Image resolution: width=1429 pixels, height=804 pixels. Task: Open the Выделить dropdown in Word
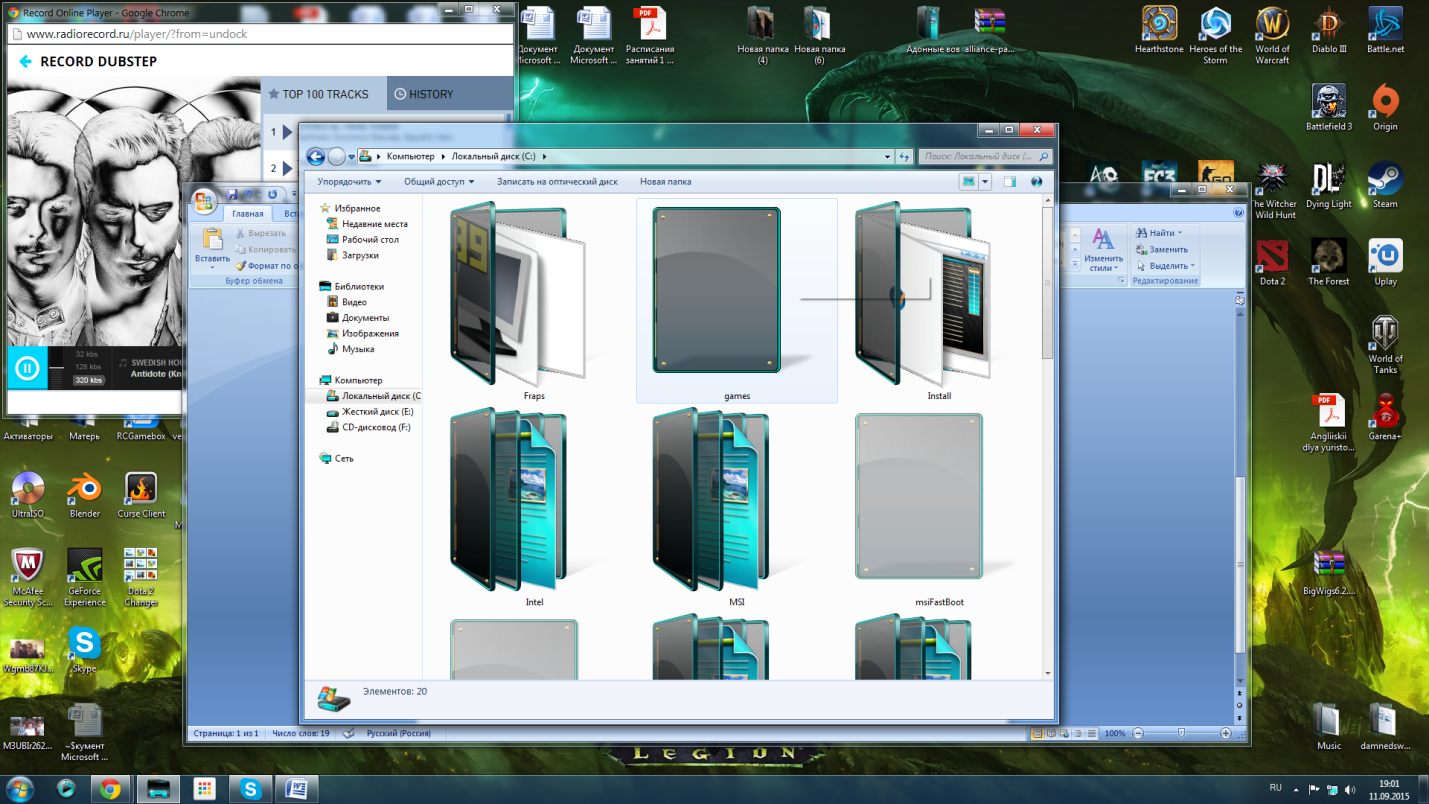click(1165, 266)
